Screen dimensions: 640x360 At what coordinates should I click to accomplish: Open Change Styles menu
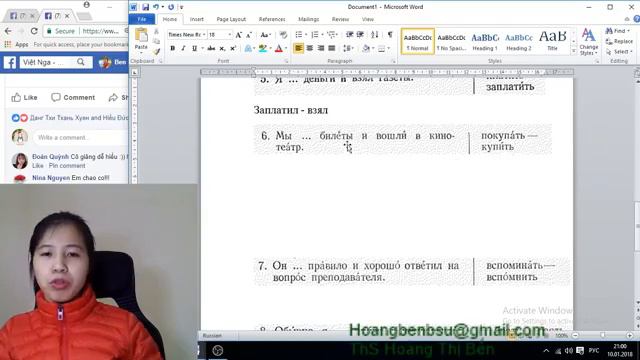point(588,42)
